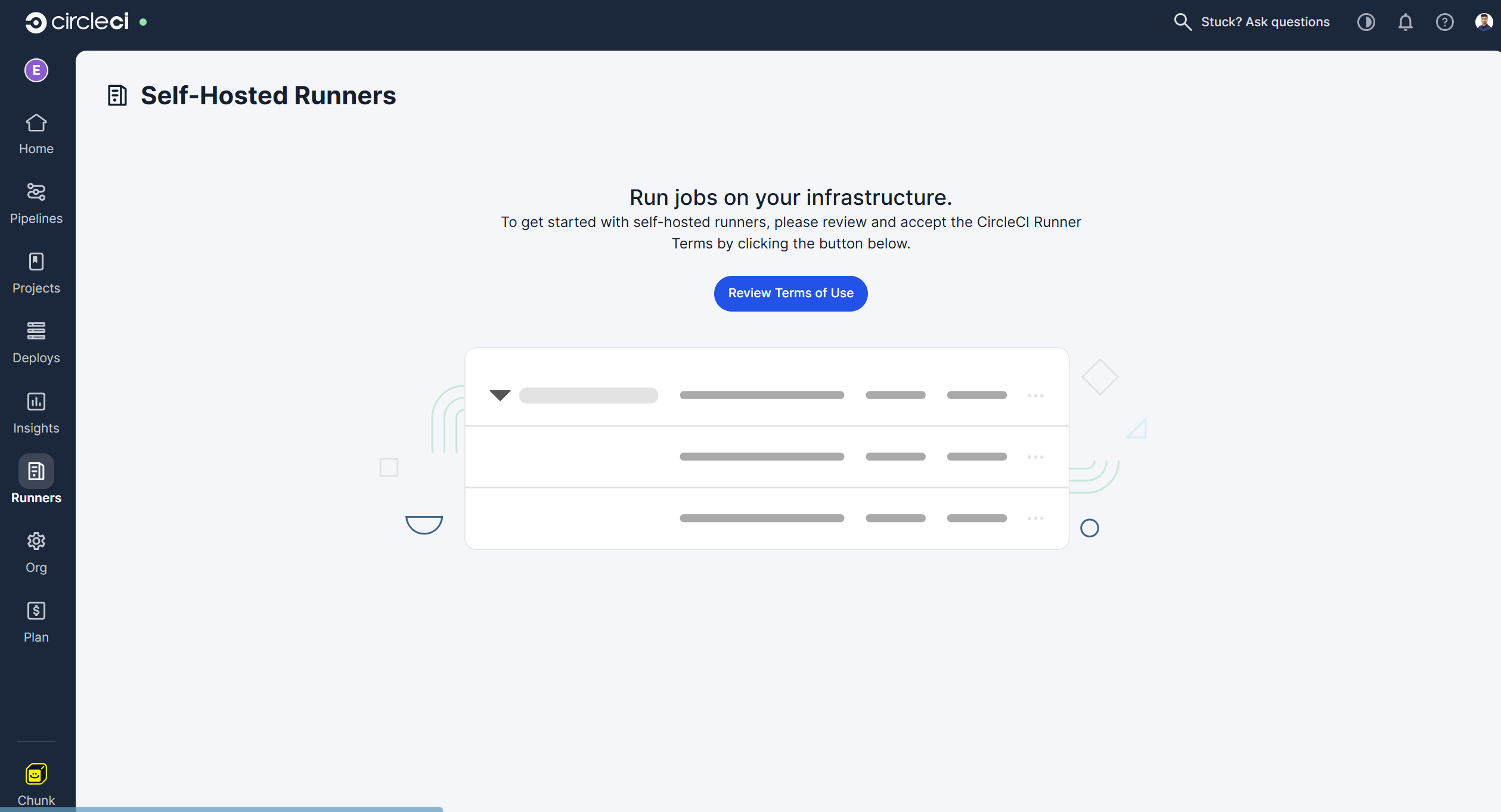Open Projects from the sidebar

pos(36,273)
